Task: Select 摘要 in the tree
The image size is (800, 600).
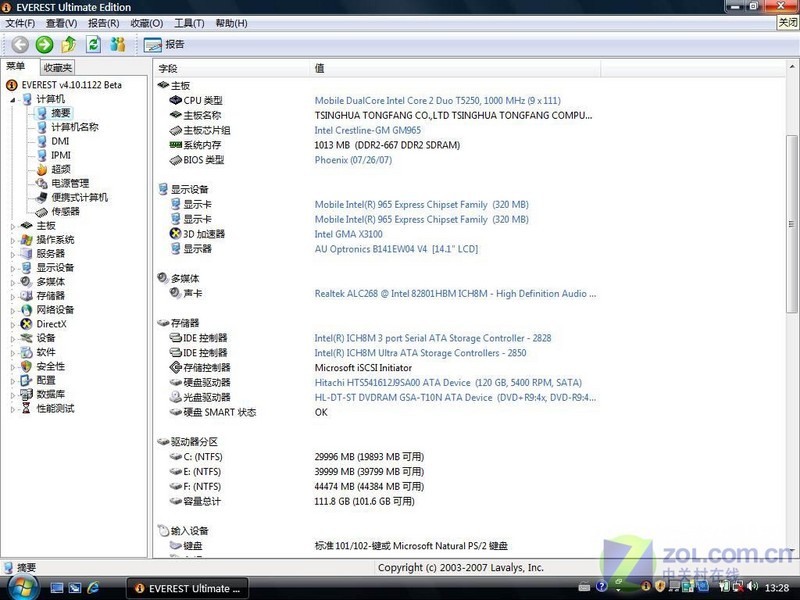Action: [61, 113]
